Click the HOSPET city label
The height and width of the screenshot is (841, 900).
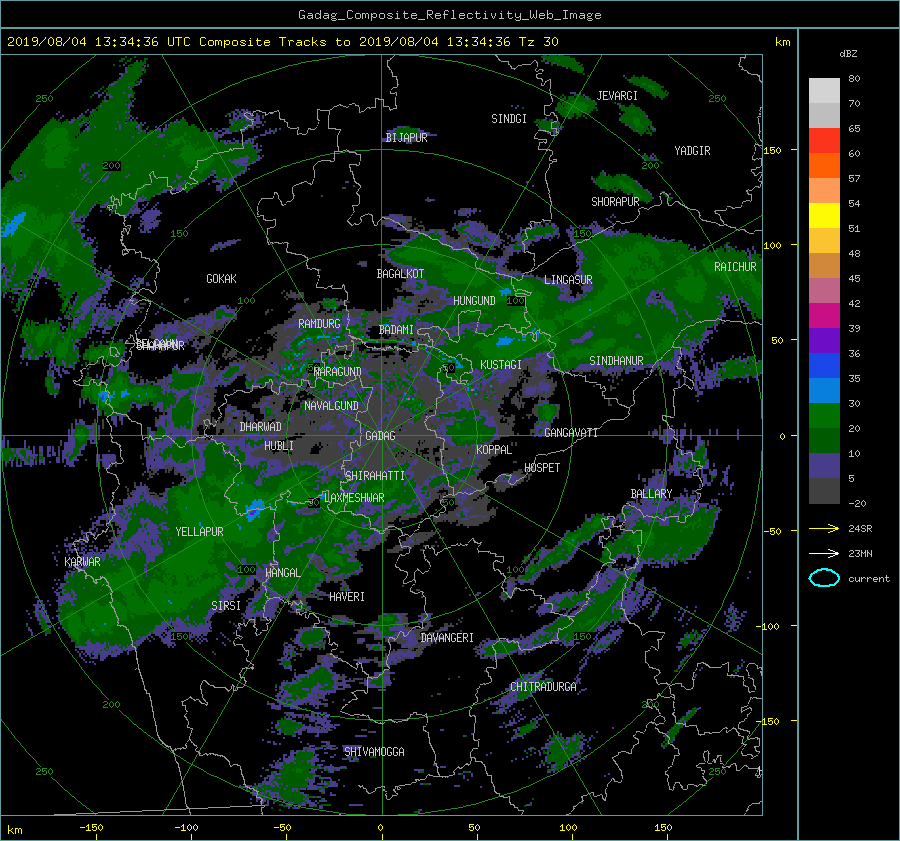[542, 468]
